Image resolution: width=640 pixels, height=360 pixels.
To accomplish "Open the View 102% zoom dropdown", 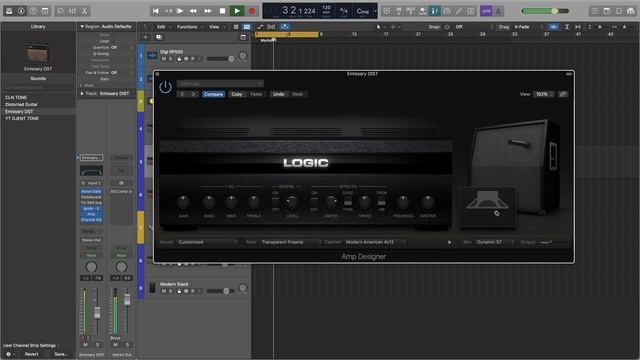I will pos(544,94).
